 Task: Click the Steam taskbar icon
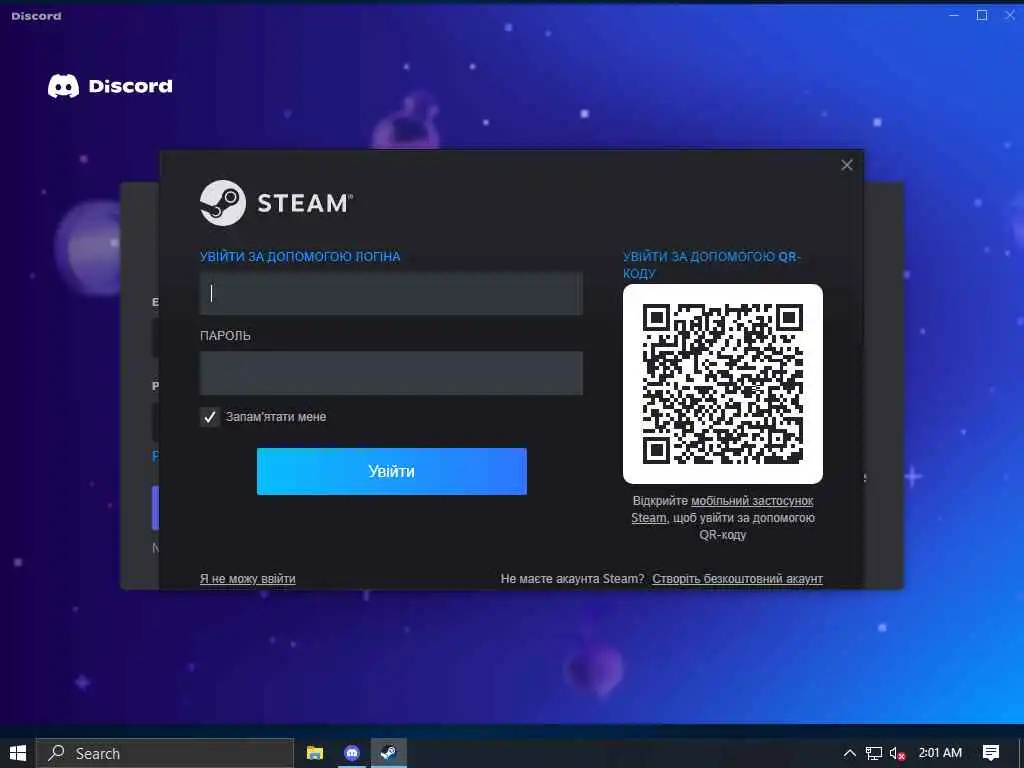[x=389, y=753]
